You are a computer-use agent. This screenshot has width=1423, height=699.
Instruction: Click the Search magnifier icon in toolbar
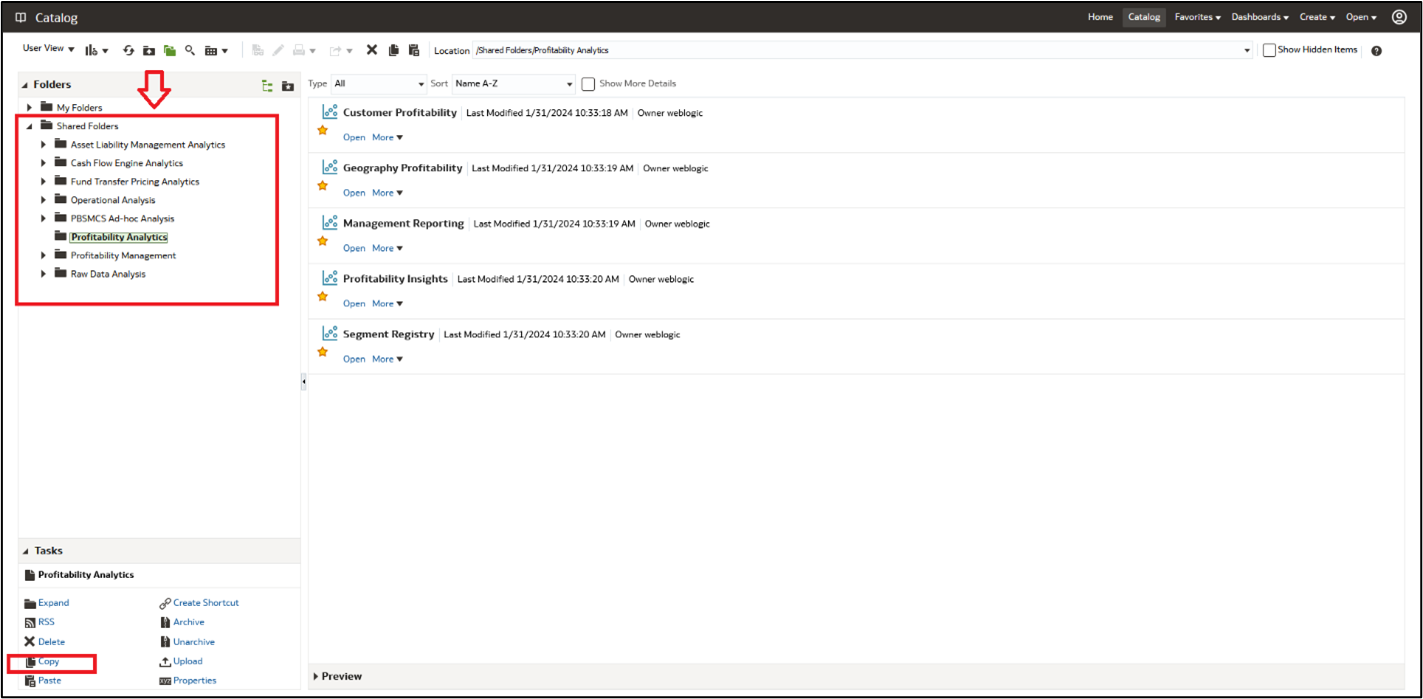pyautogui.click(x=190, y=50)
